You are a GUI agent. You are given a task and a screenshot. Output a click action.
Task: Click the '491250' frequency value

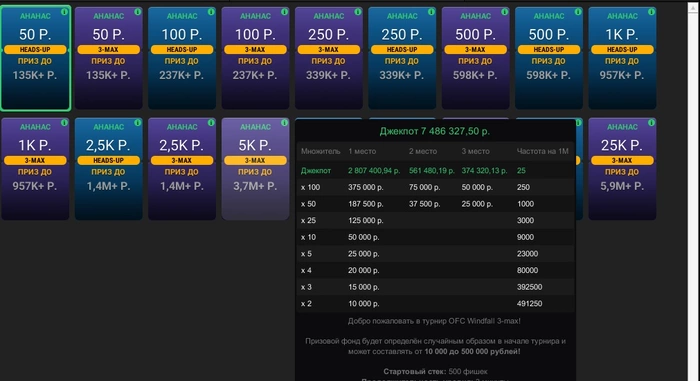point(529,304)
